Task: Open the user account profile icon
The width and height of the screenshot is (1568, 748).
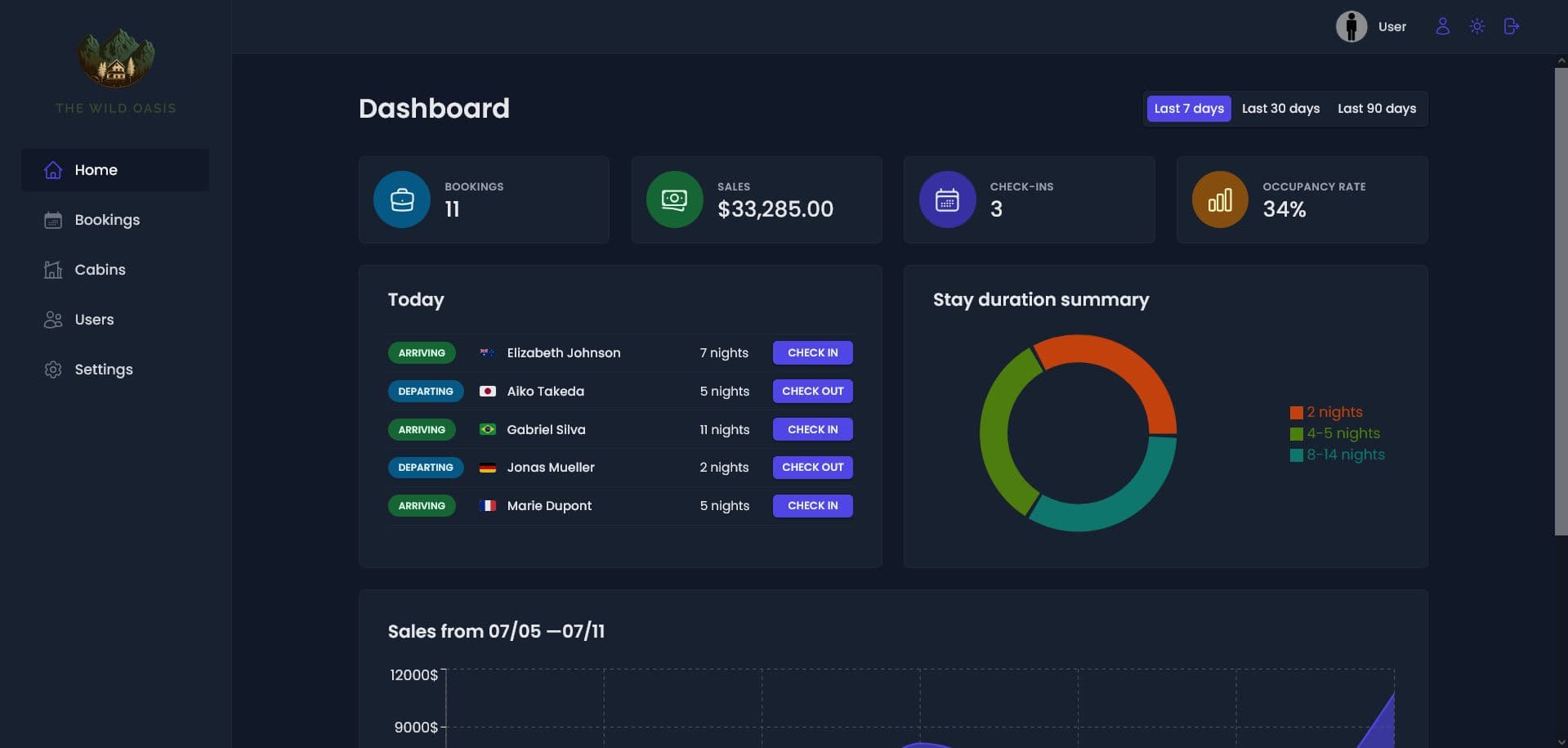Action: point(1442,26)
